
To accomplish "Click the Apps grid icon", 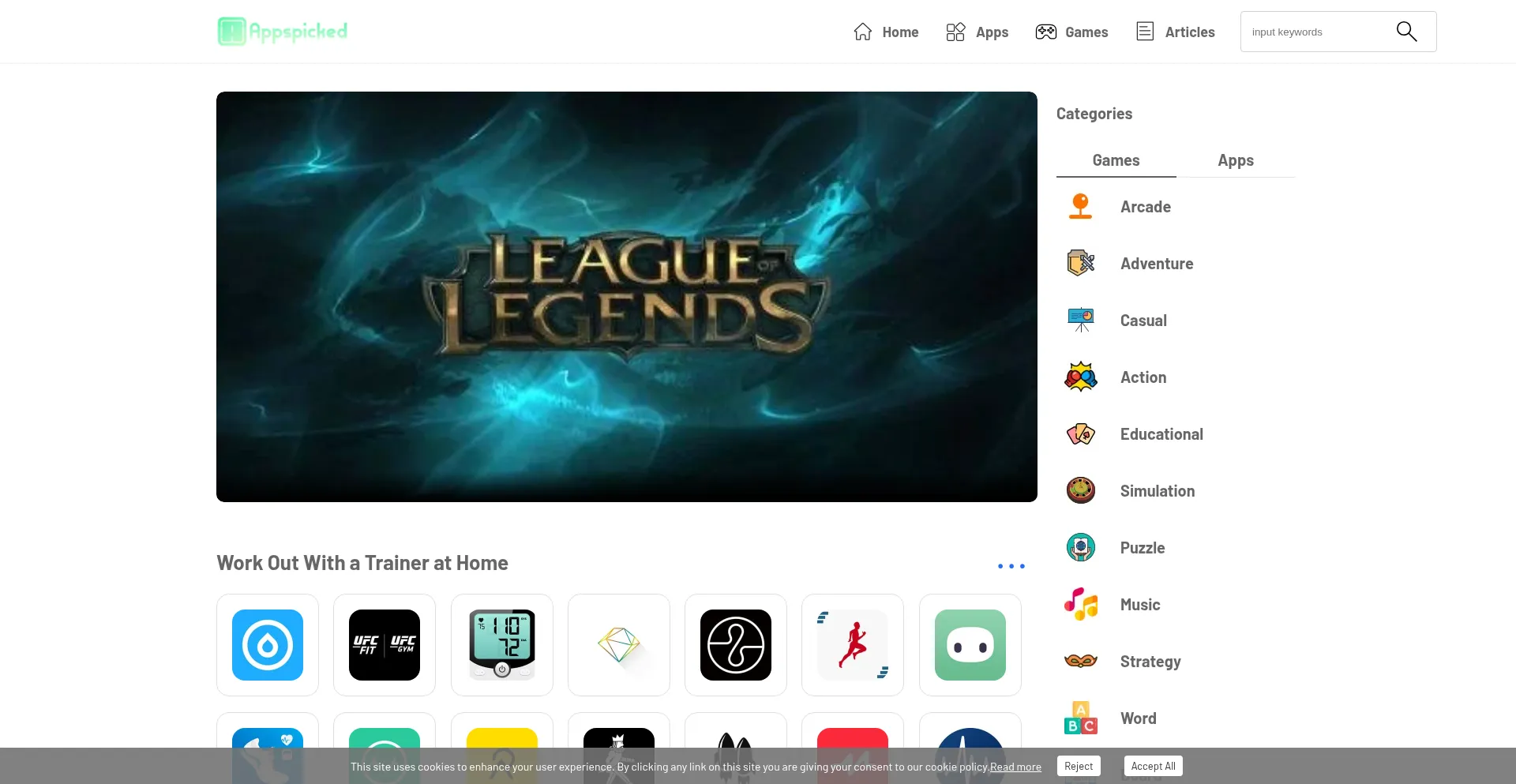I will click(955, 32).
